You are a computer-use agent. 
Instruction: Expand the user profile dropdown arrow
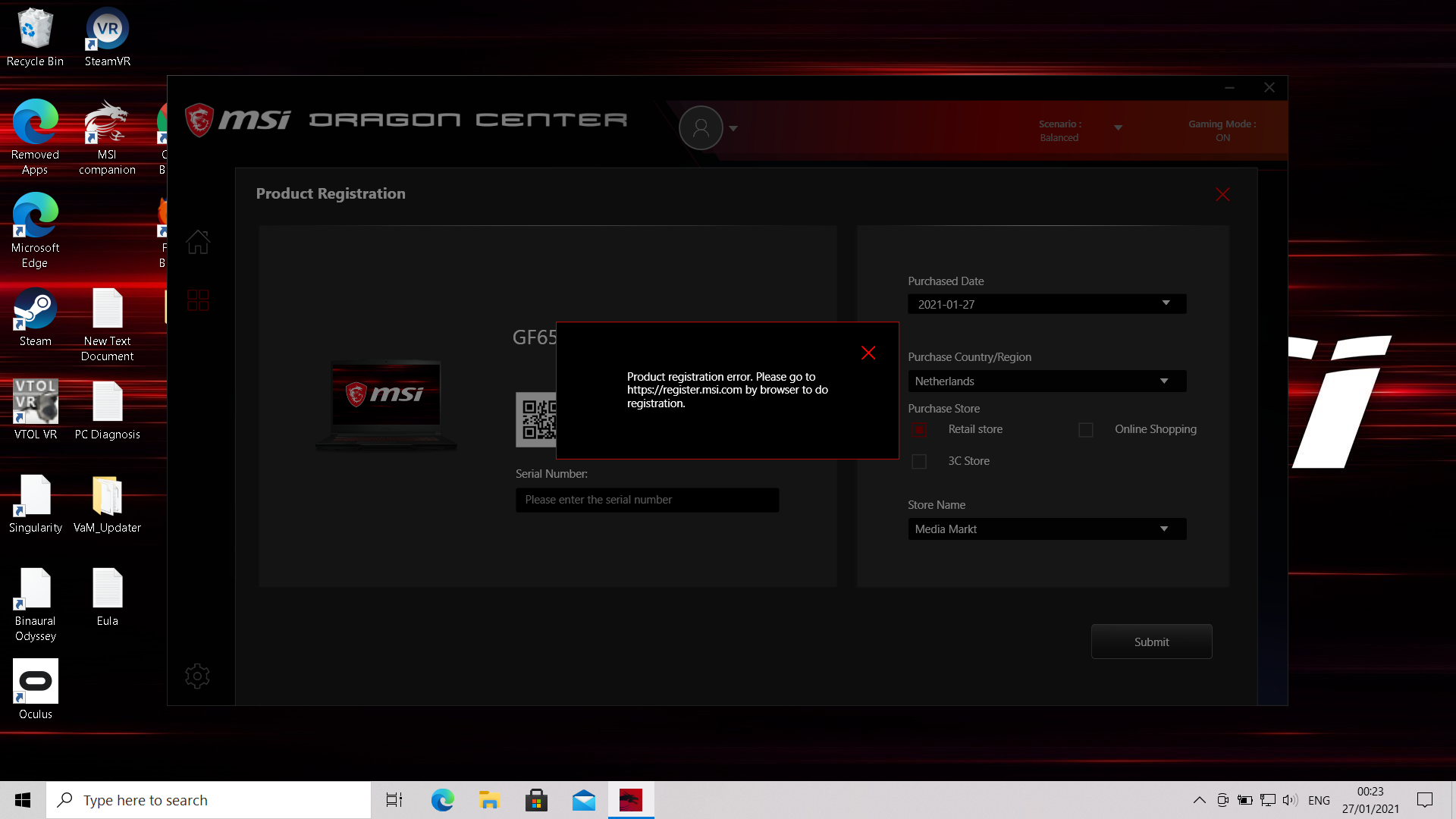click(x=733, y=129)
